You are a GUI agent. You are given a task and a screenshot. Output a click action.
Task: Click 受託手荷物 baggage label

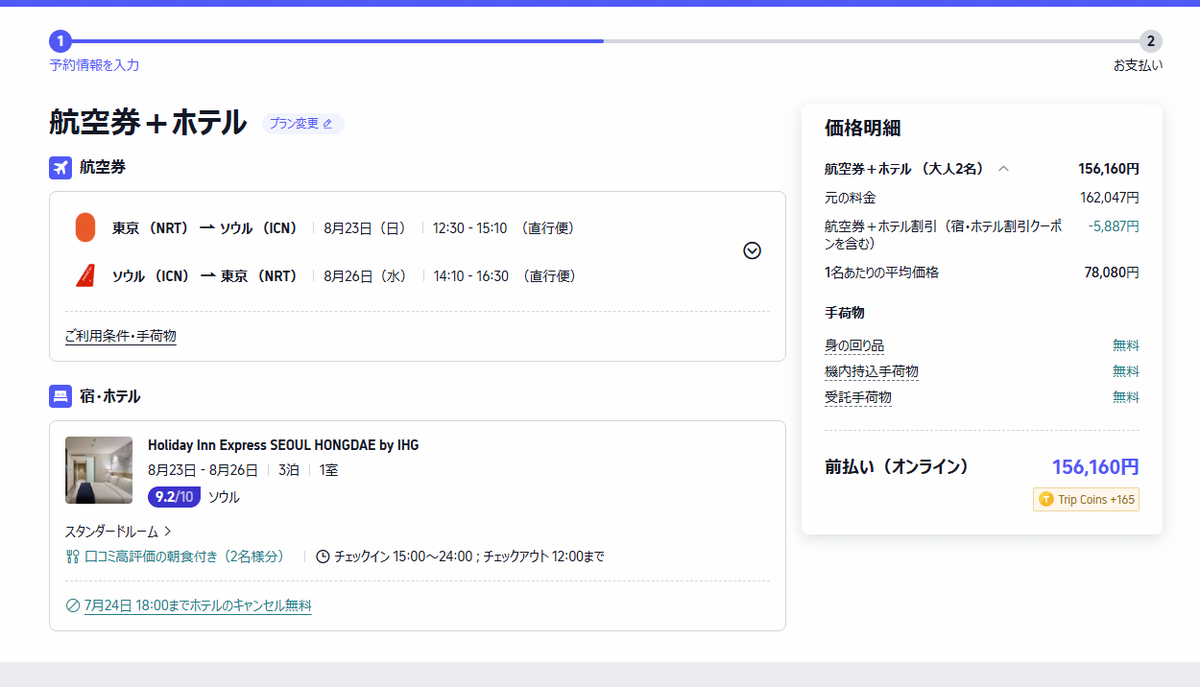[858, 397]
